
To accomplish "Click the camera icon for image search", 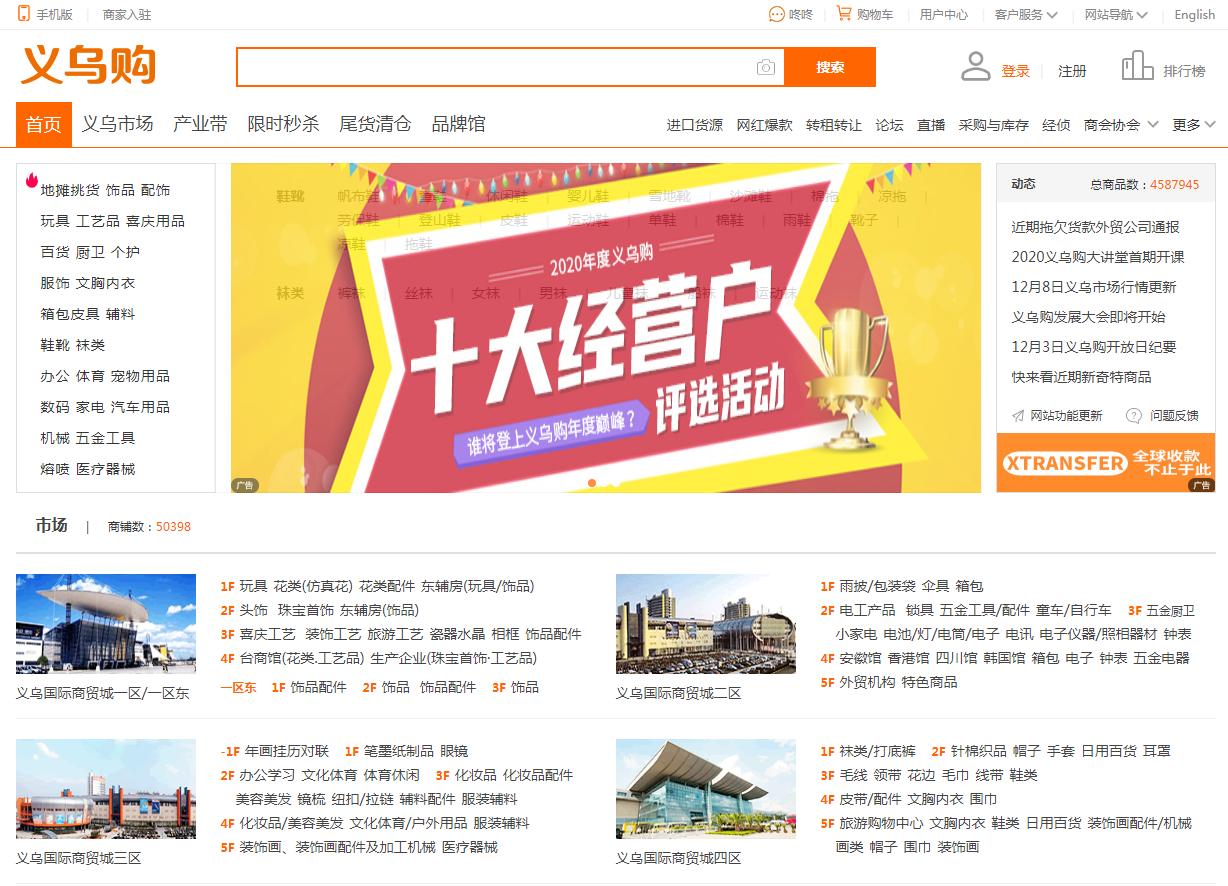I will pyautogui.click(x=764, y=67).
